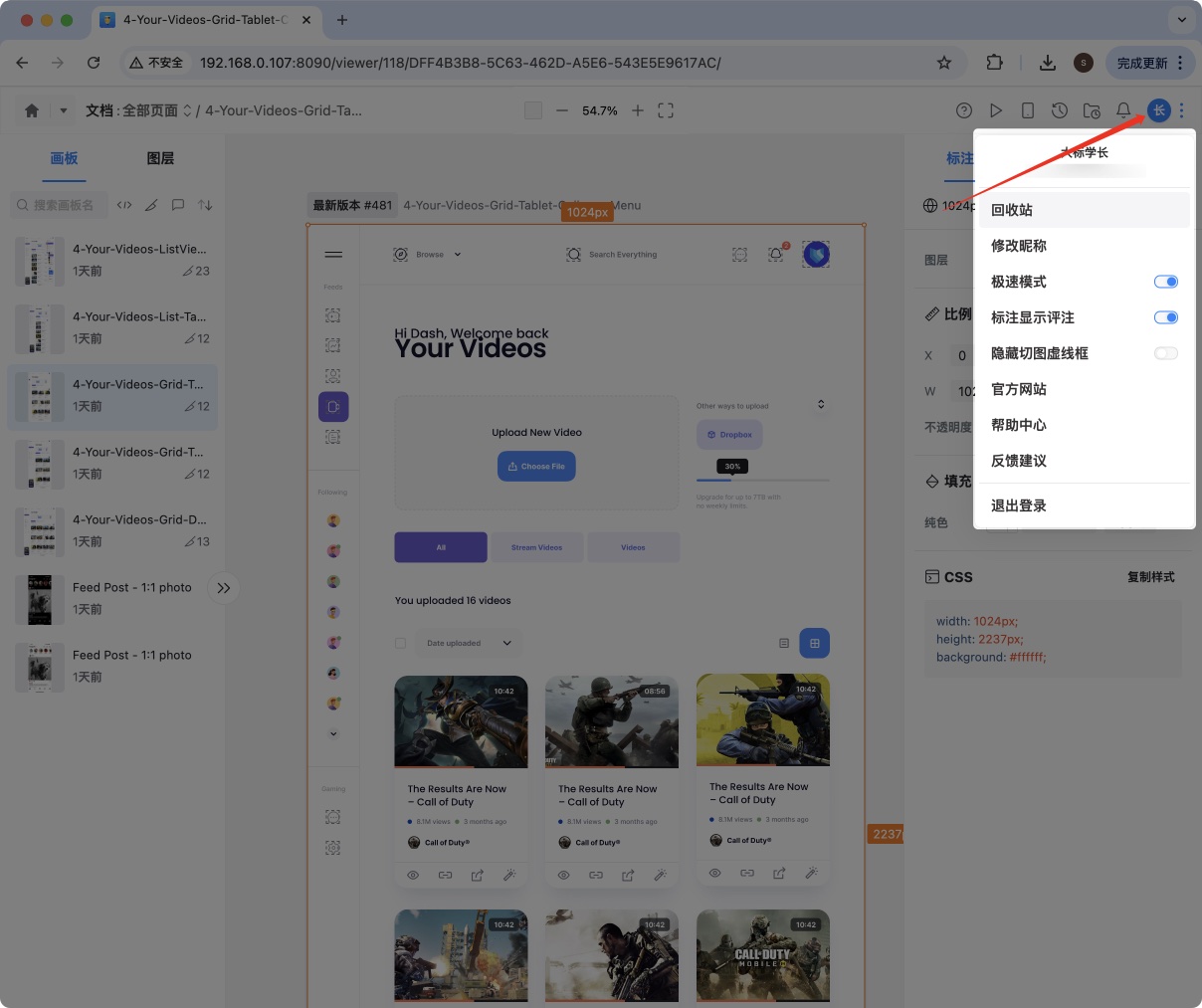
Task: Click the home icon in the toolbar
Action: click(32, 110)
